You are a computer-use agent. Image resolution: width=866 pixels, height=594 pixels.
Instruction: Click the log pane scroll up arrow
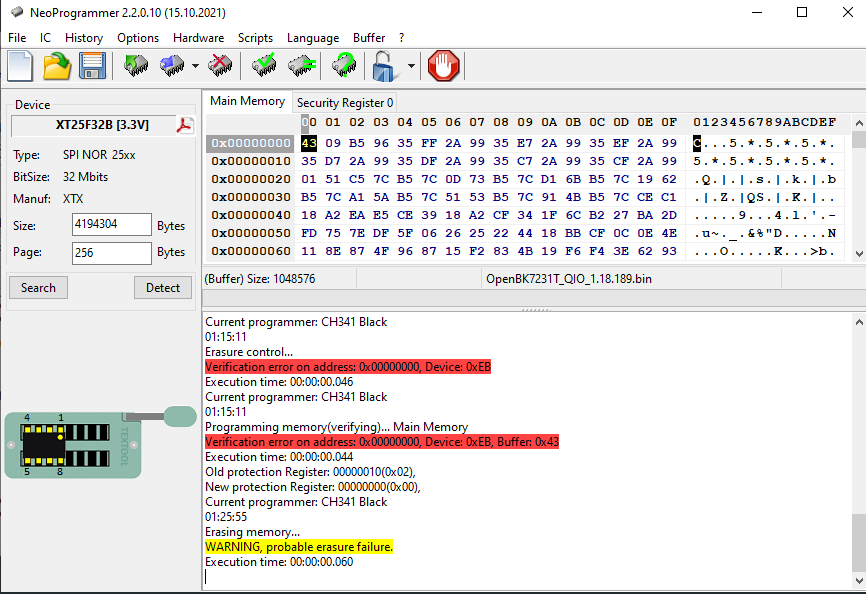pyautogui.click(x=859, y=322)
